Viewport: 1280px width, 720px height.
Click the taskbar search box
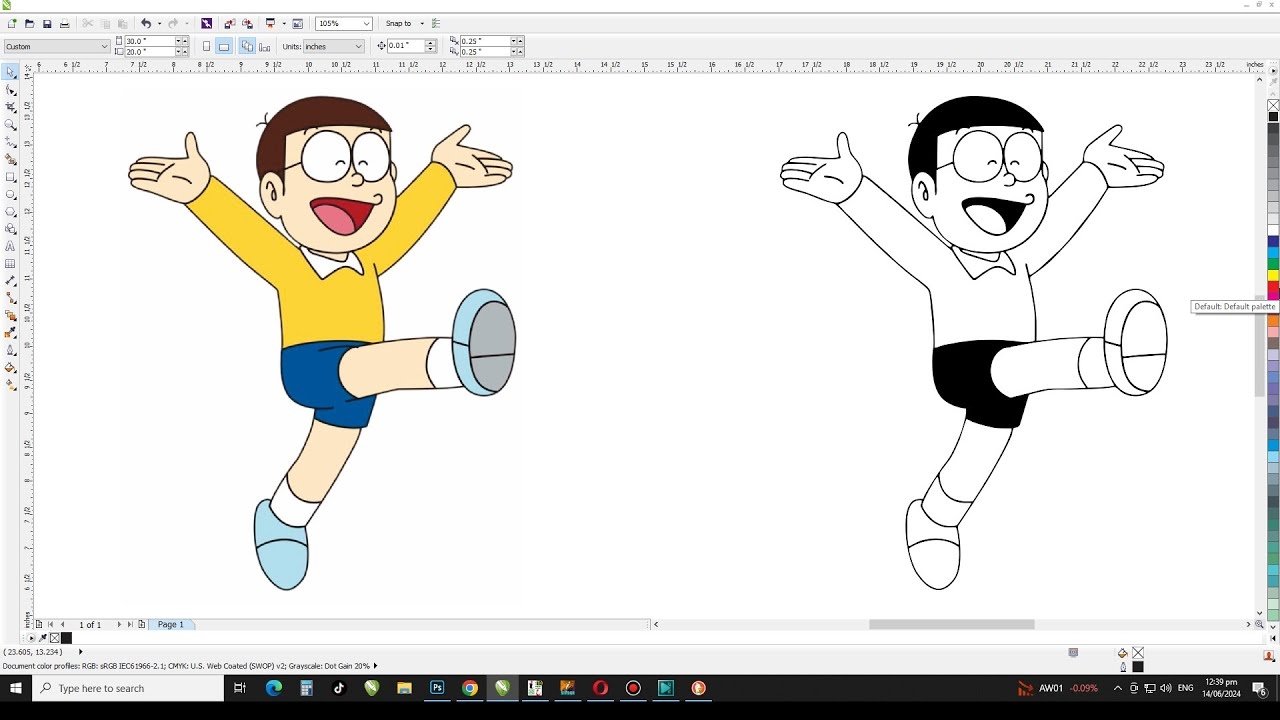128,688
